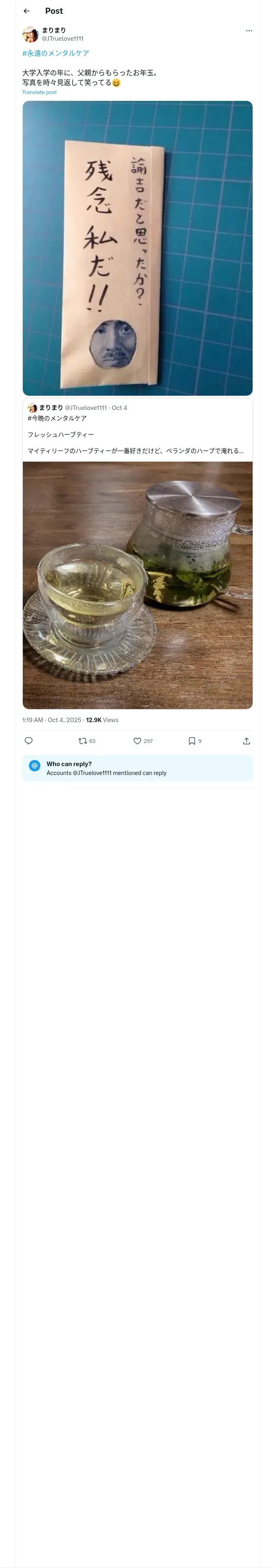
Task: Click the Oct 4 date in quoted post
Action: (x=119, y=408)
